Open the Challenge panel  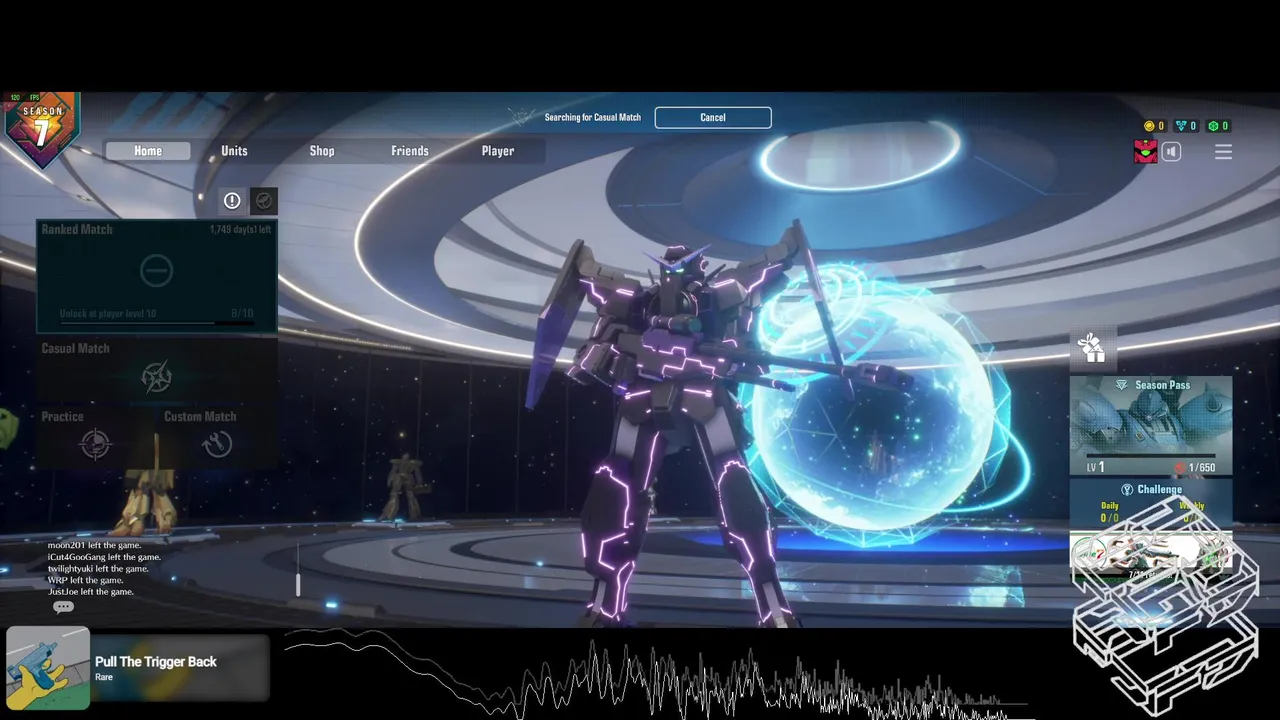[1151, 503]
